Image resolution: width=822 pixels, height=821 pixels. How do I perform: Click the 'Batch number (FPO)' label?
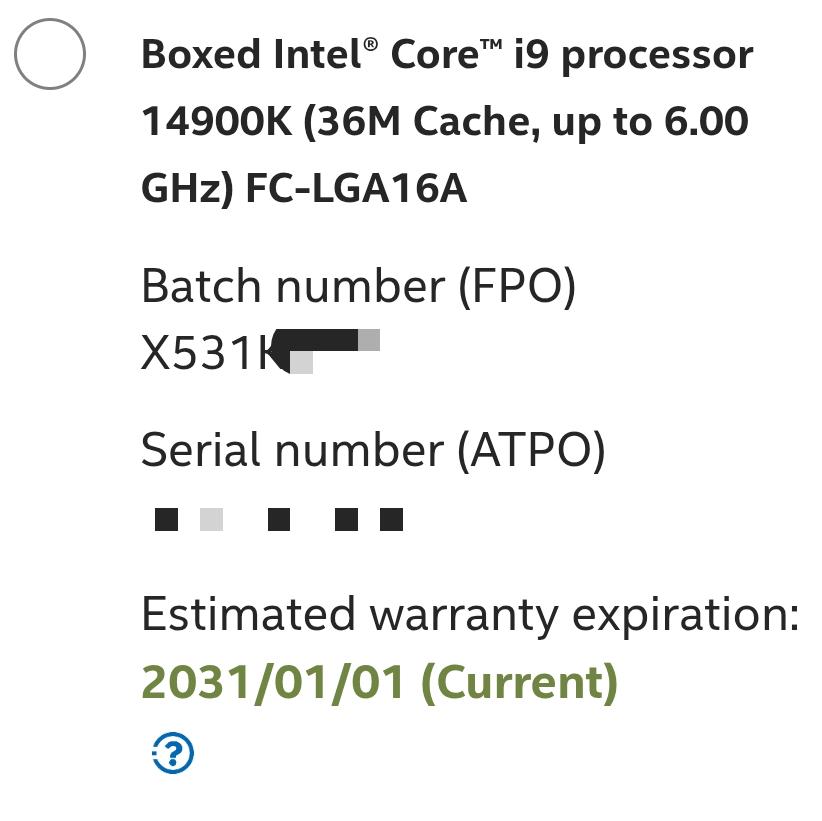click(x=358, y=287)
